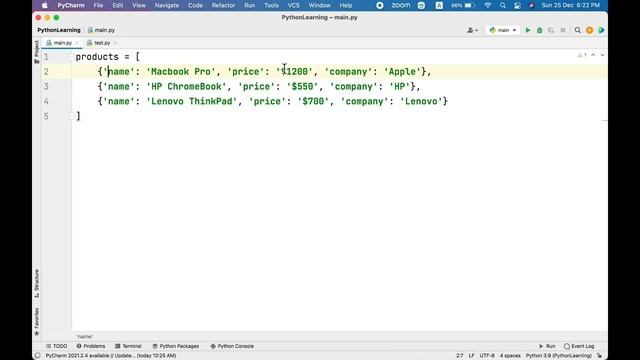Change the LF line separator setting
The image size is (640, 360).
tap(471, 356)
